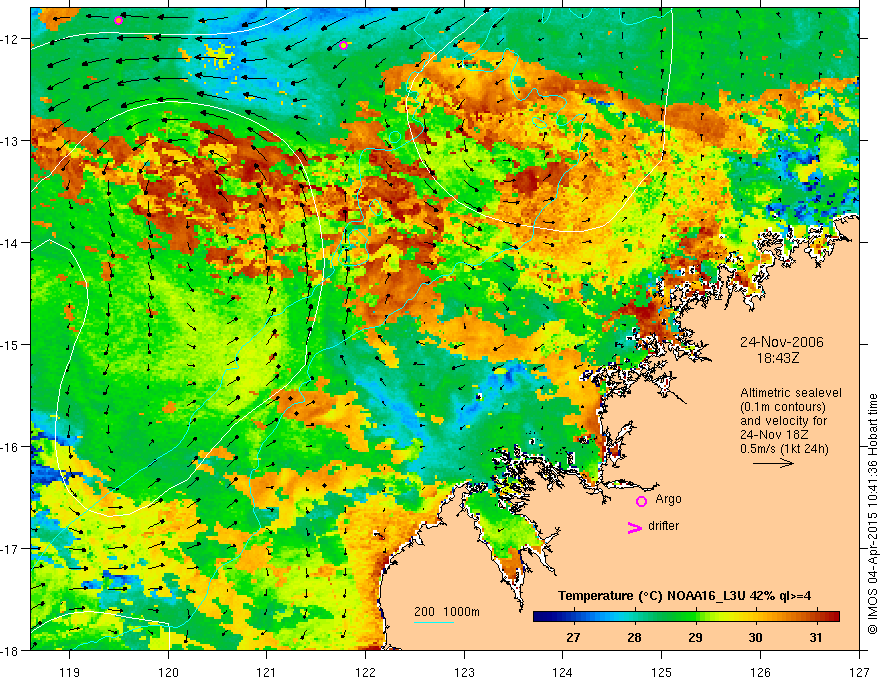
Task: Click the latitude label -17
Action: coord(10,548)
